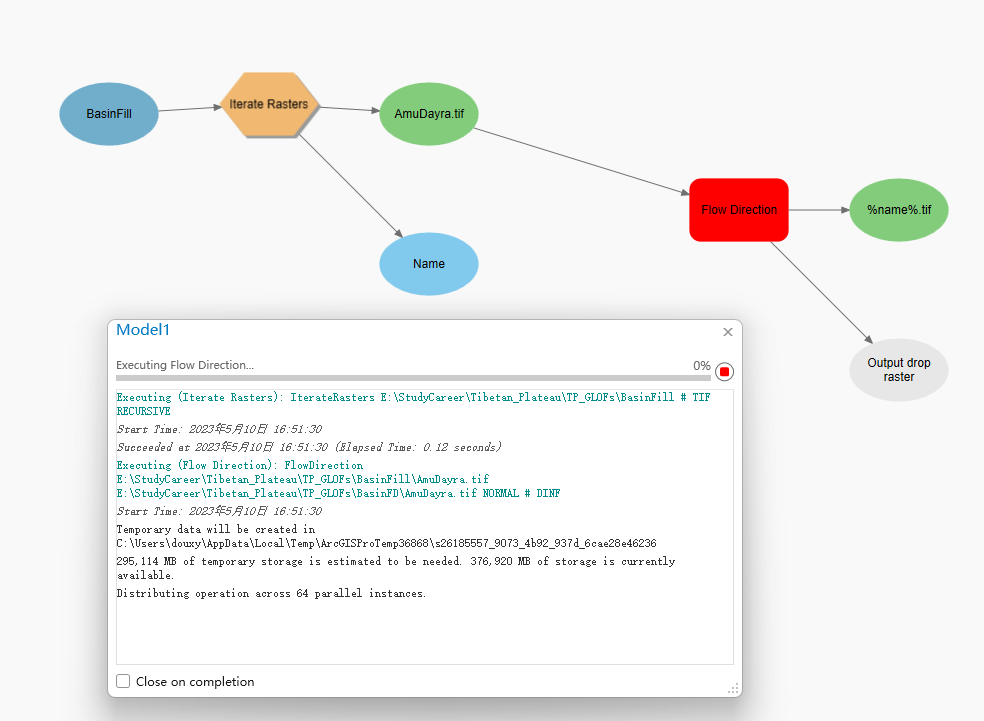Image resolution: width=984 pixels, height=721 pixels.
Task: Click the resize grip on dialog corner
Action: [732, 689]
